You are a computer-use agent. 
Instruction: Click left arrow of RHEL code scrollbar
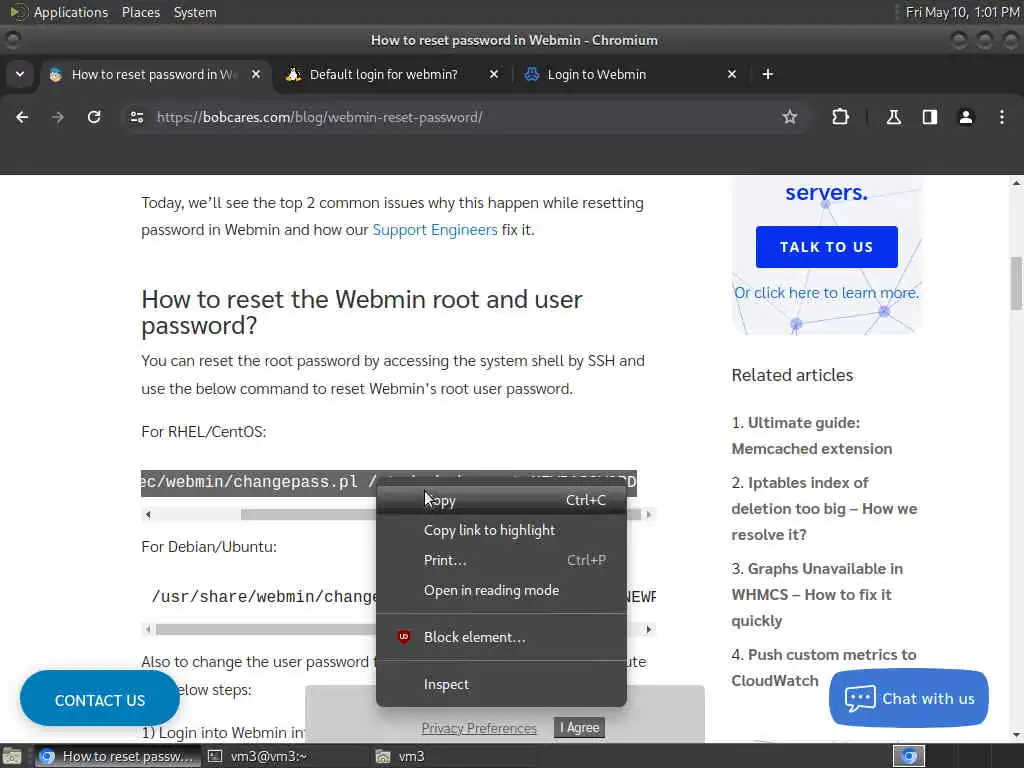click(148, 515)
